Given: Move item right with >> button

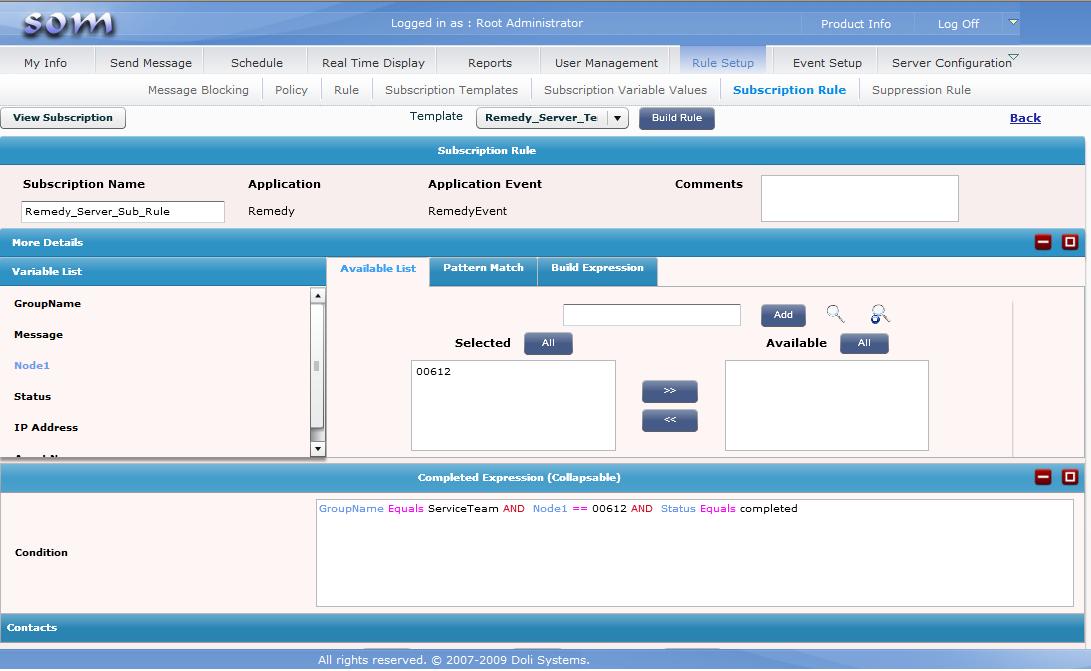Looking at the screenshot, I should point(669,391).
